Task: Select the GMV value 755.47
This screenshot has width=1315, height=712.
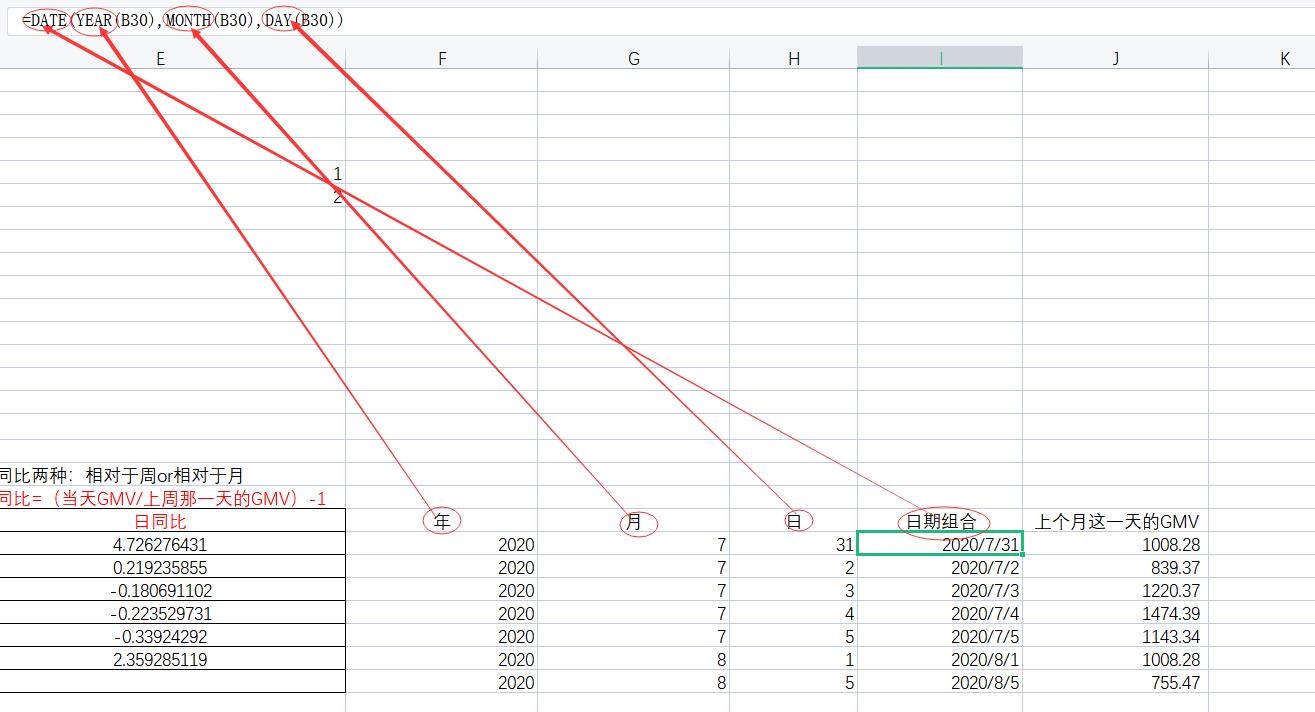Action: [1116, 683]
